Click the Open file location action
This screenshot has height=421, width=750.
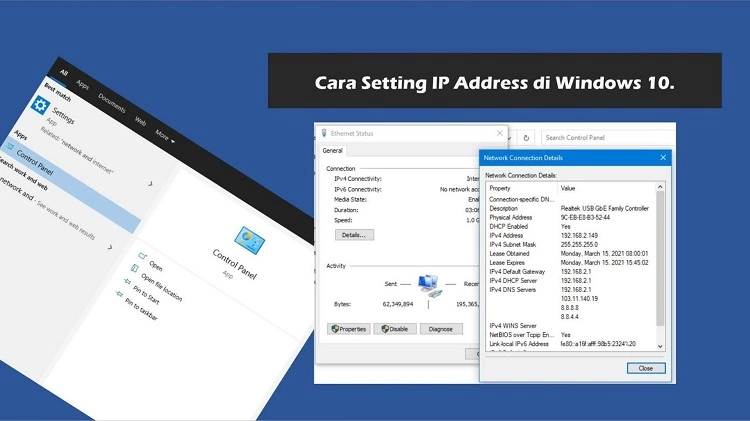162,287
